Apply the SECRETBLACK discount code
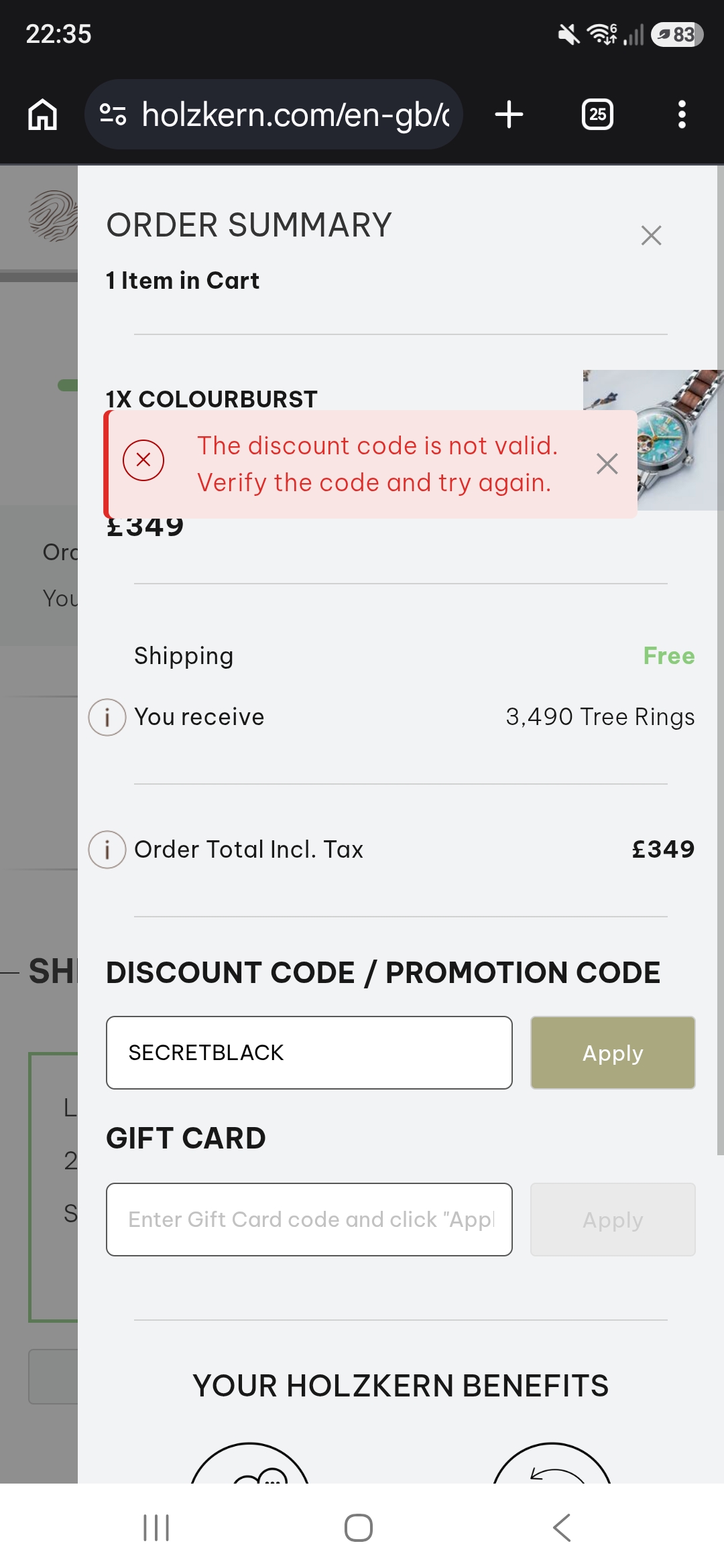Viewport: 724px width, 1568px height. pyautogui.click(x=613, y=1053)
